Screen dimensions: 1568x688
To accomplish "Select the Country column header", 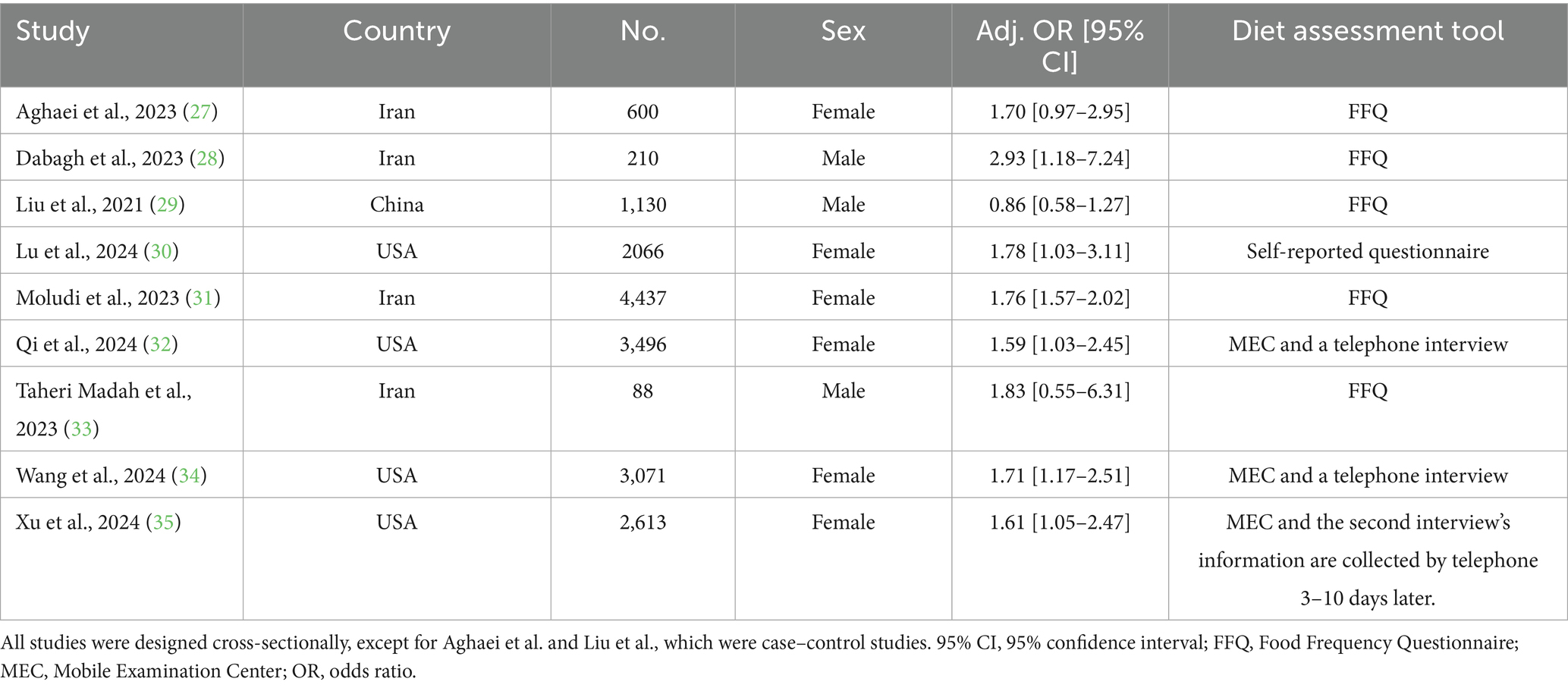I will point(396,31).
